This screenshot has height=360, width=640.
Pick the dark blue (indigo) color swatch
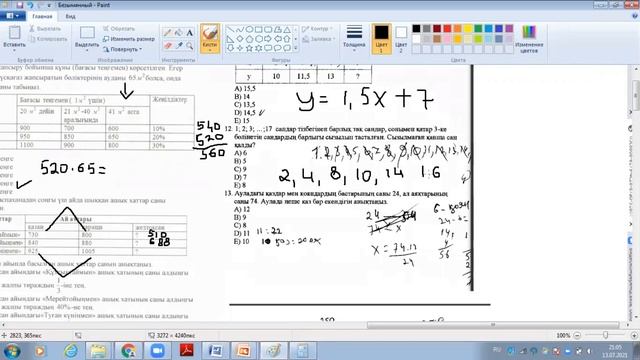tap(499, 29)
